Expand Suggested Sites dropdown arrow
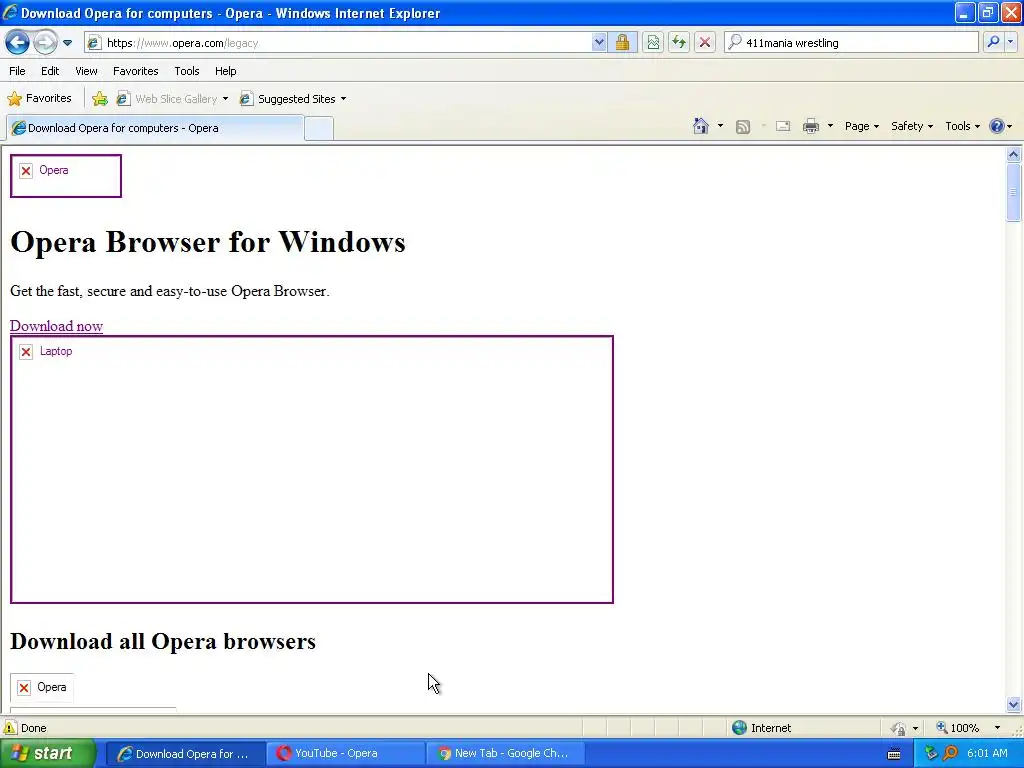 click(x=344, y=99)
